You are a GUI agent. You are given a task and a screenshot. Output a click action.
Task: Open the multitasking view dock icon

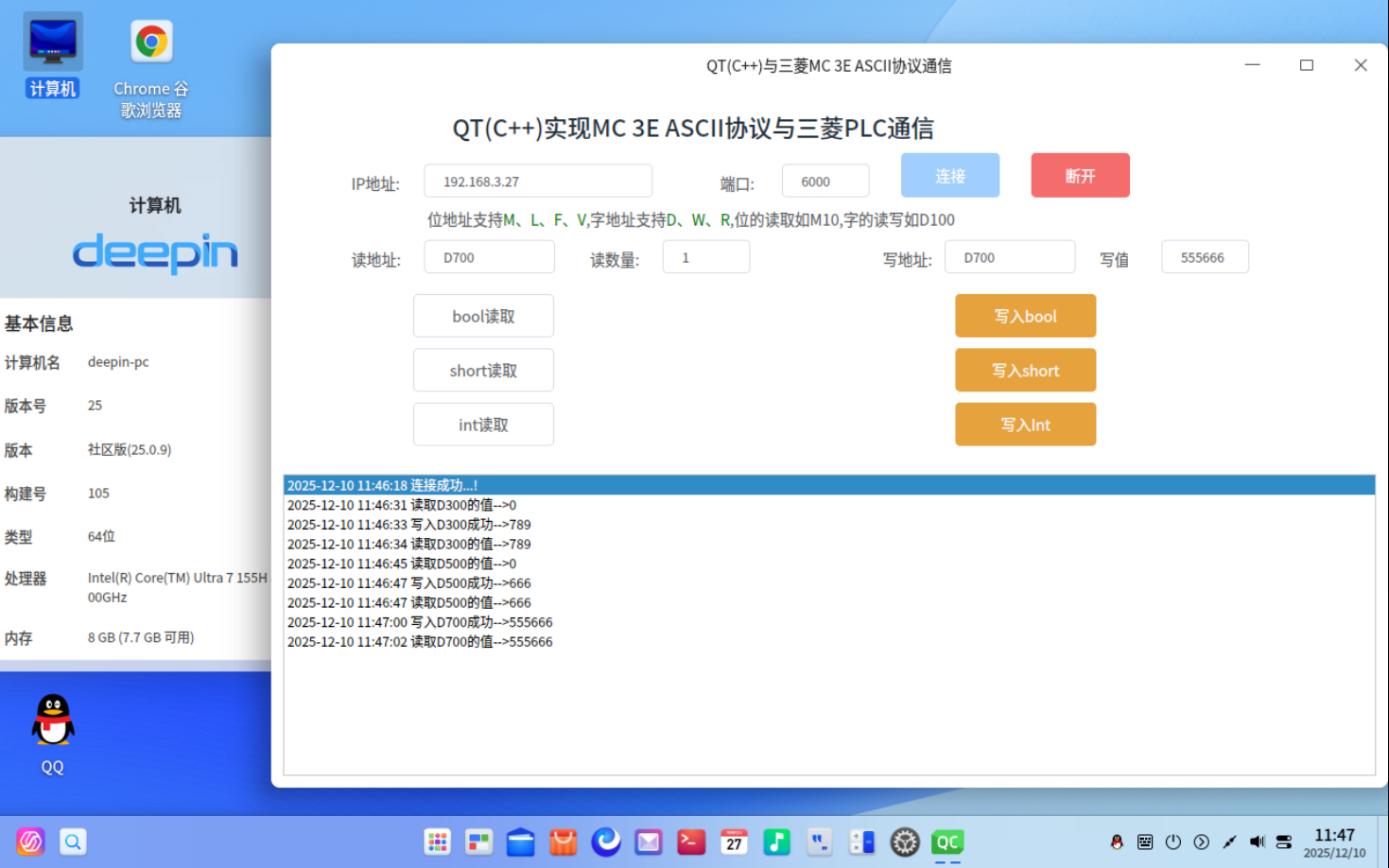coord(479,842)
